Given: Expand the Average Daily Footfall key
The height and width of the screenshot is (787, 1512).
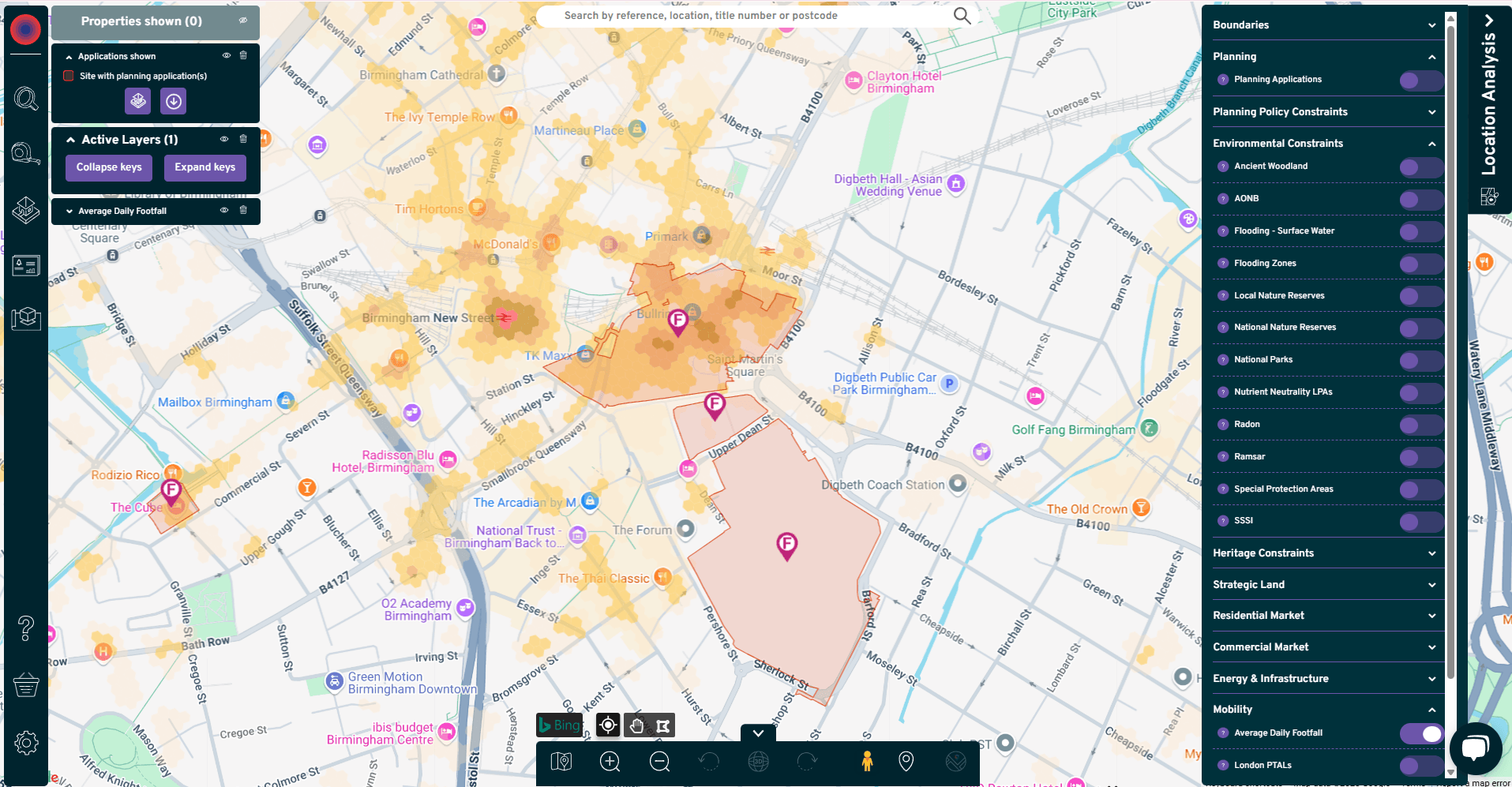Looking at the screenshot, I should tap(69, 211).
